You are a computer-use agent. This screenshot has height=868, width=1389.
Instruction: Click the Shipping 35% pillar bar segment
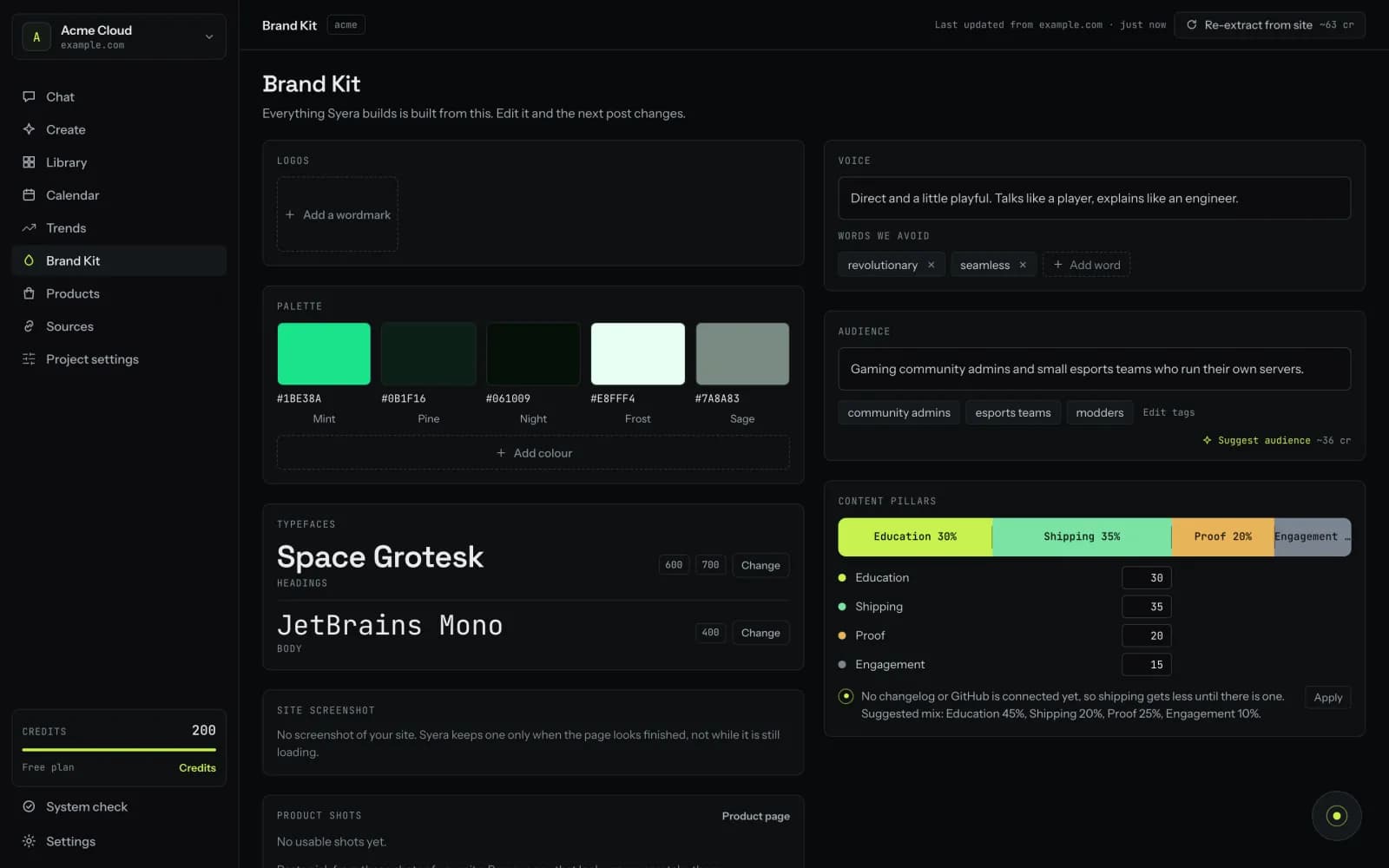point(1082,537)
